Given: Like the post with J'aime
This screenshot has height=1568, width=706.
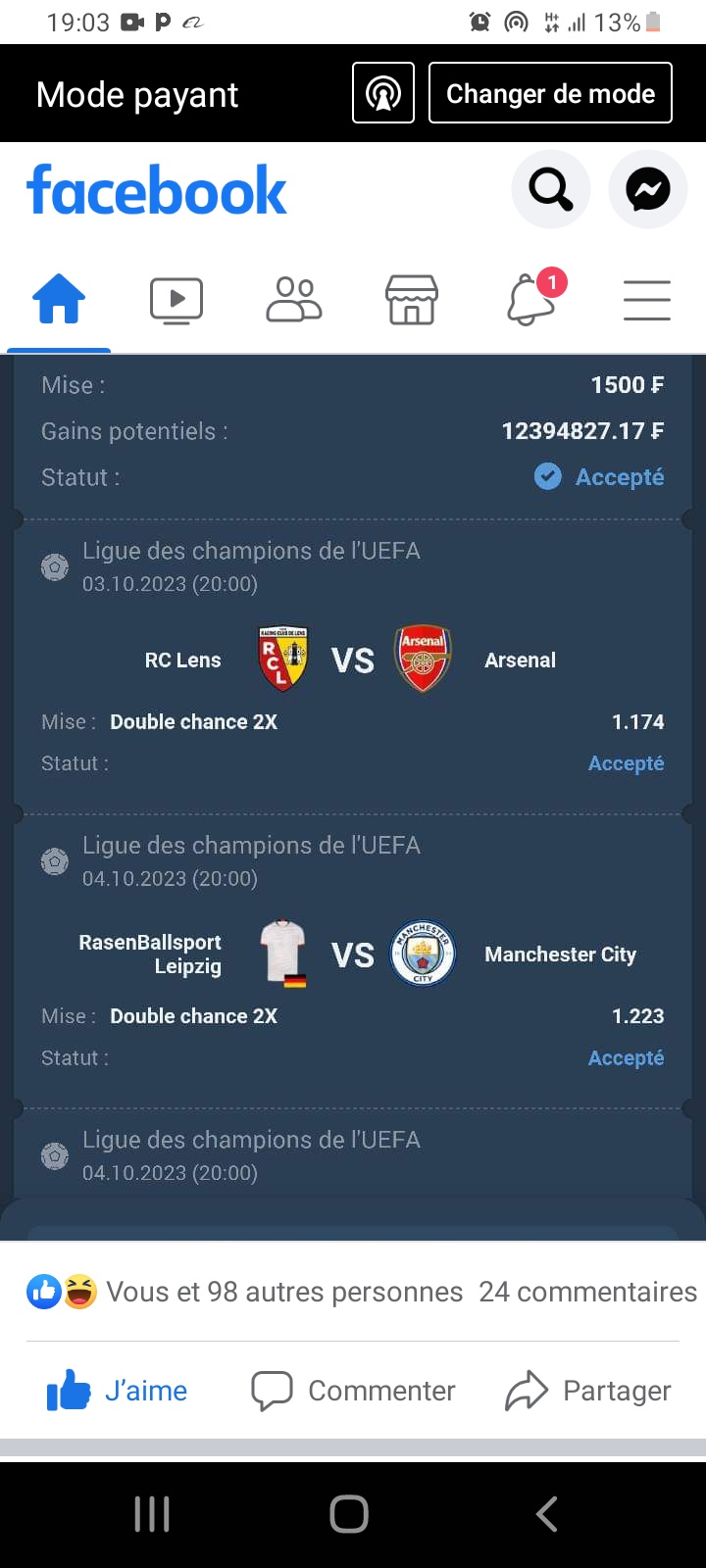Looking at the screenshot, I should pyautogui.click(x=118, y=1391).
